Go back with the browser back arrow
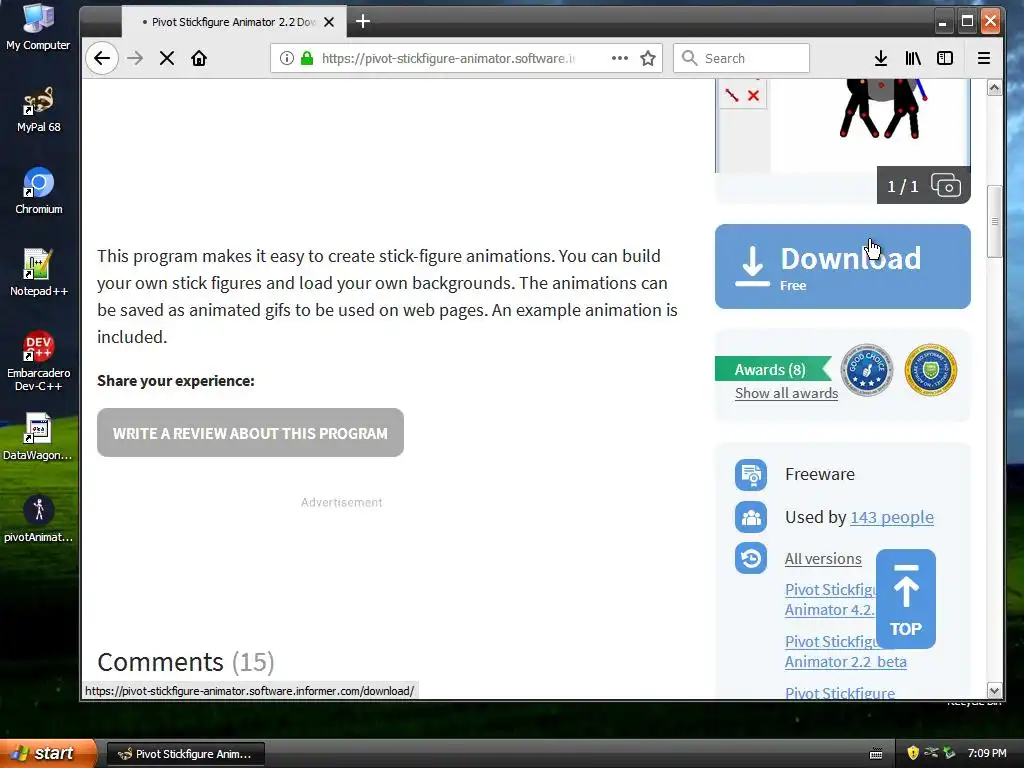The height and width of the screenshot is (768, 1024). click(x=102, y=58)
